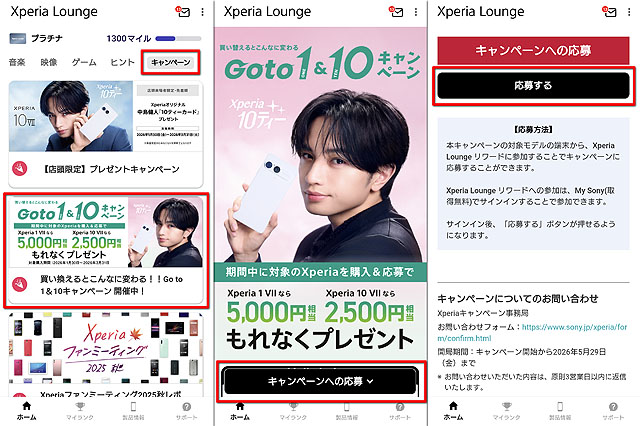Open three-dot overflow menu in left screen

tap(202, 12)
